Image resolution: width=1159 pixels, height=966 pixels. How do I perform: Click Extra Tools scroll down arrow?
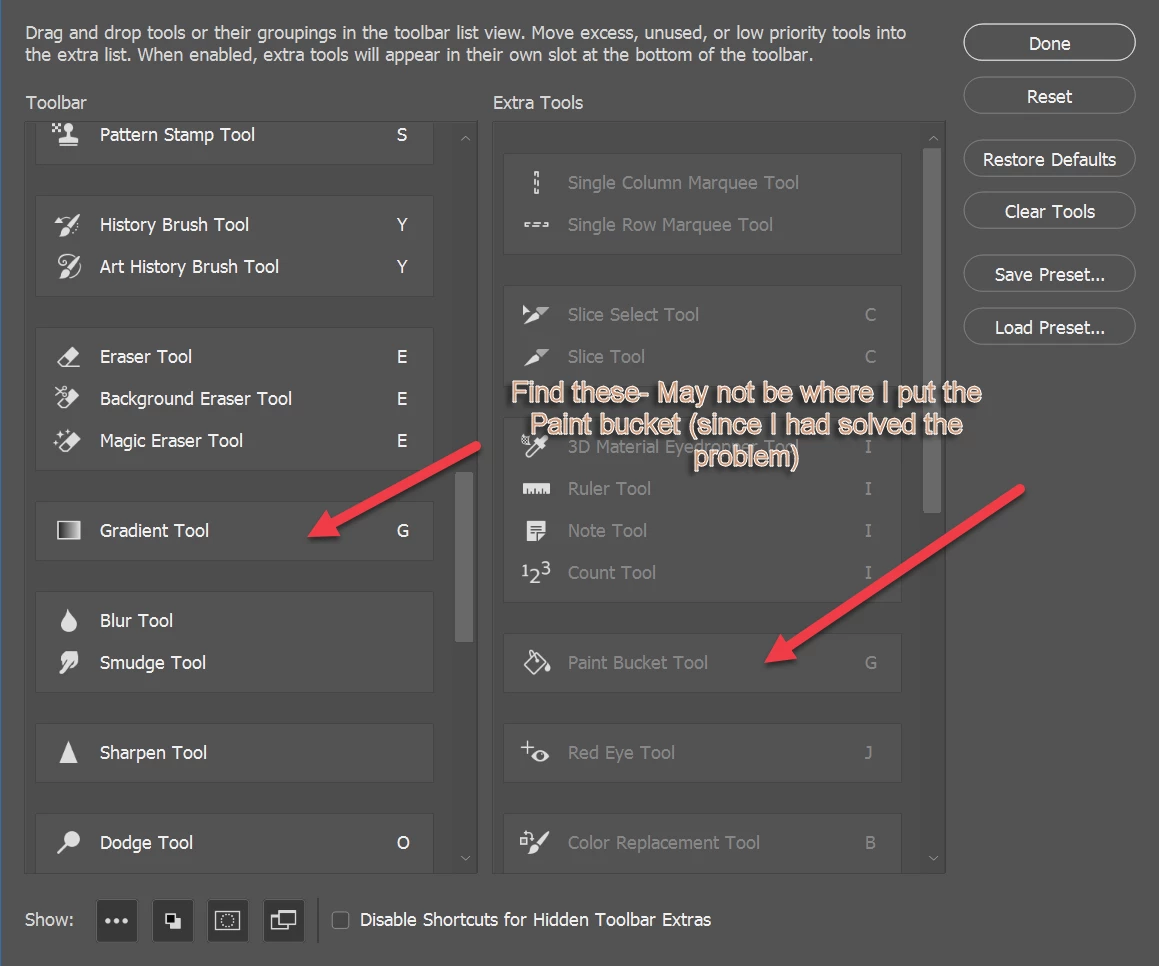click(933, 858)
